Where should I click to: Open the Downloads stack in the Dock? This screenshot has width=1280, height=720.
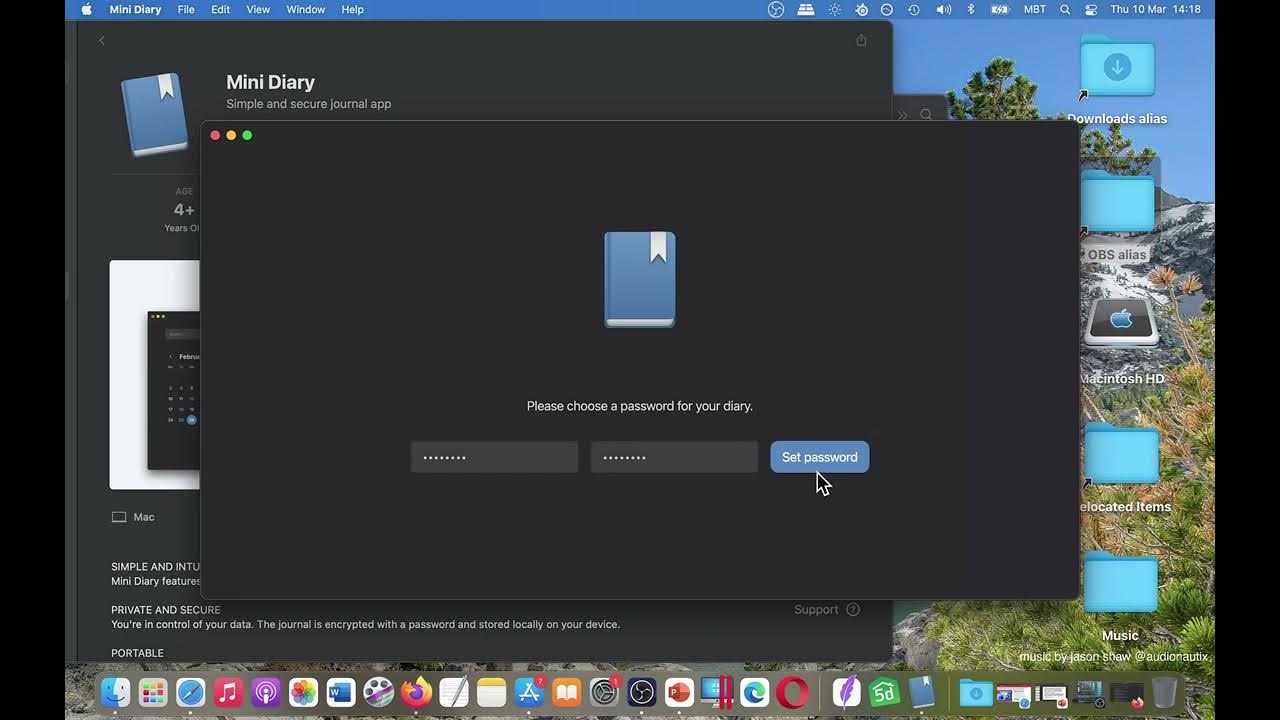pos(975,692)
